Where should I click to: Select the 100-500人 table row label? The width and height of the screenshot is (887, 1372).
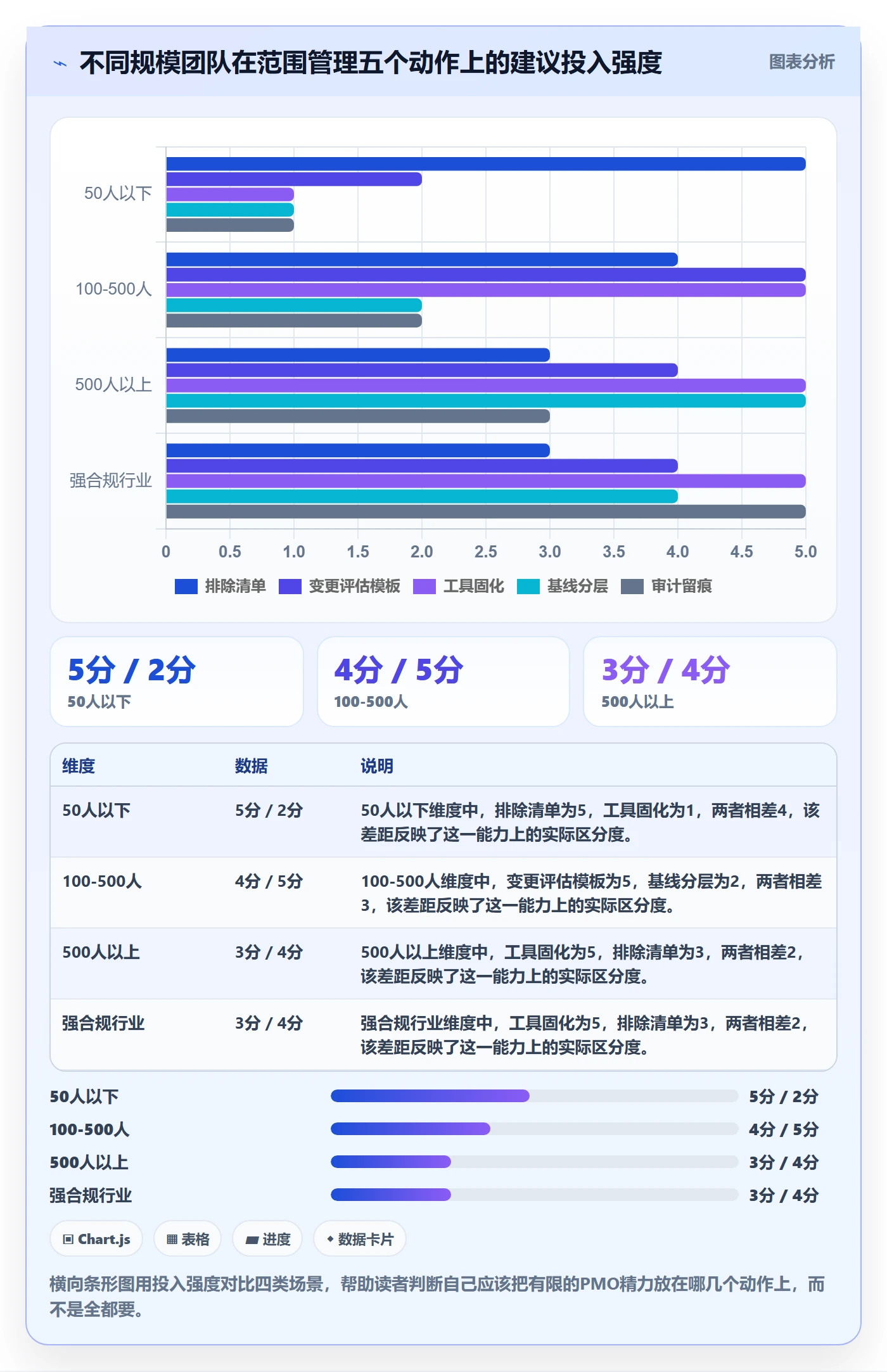[x=102, y=881]
